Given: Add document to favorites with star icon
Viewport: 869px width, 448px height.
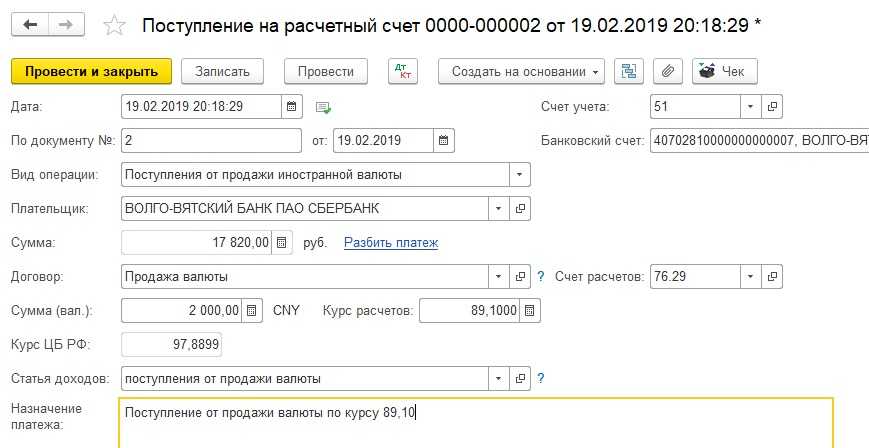Looking at the screenshot, I should (x=116, y=25).
